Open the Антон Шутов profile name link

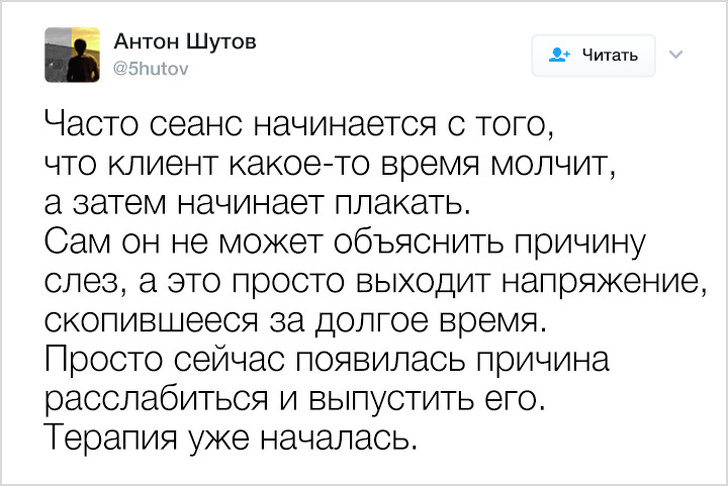click(185, 41)
